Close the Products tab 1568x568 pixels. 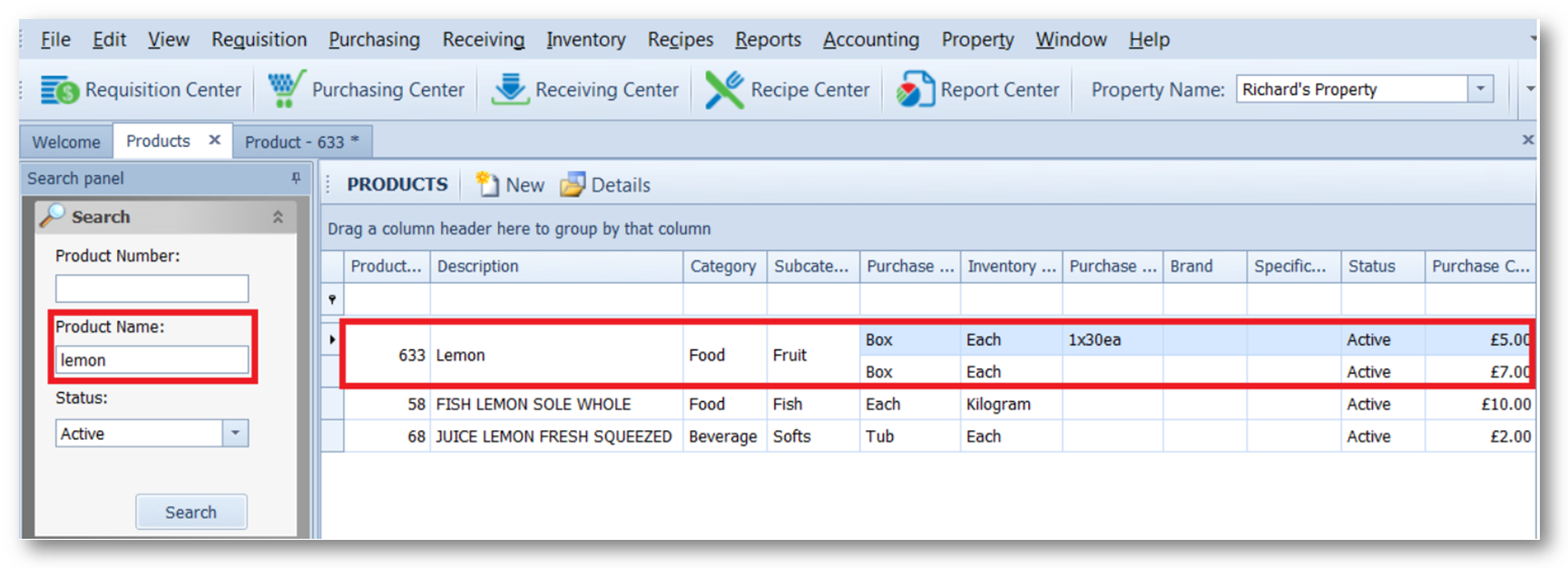tap(215, 140)
